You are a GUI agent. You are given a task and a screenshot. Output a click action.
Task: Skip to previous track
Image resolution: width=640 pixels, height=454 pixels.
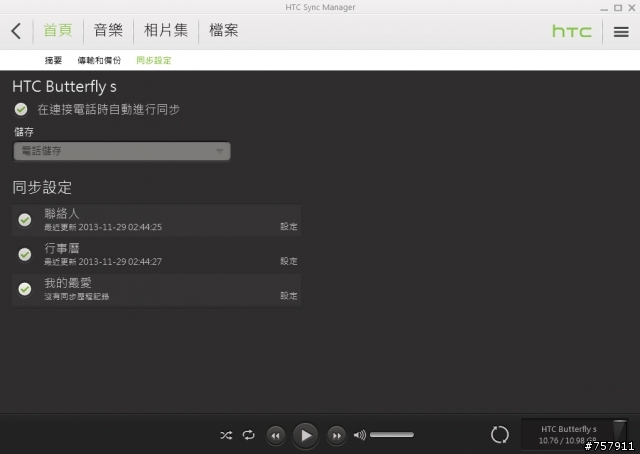[276, 436]
